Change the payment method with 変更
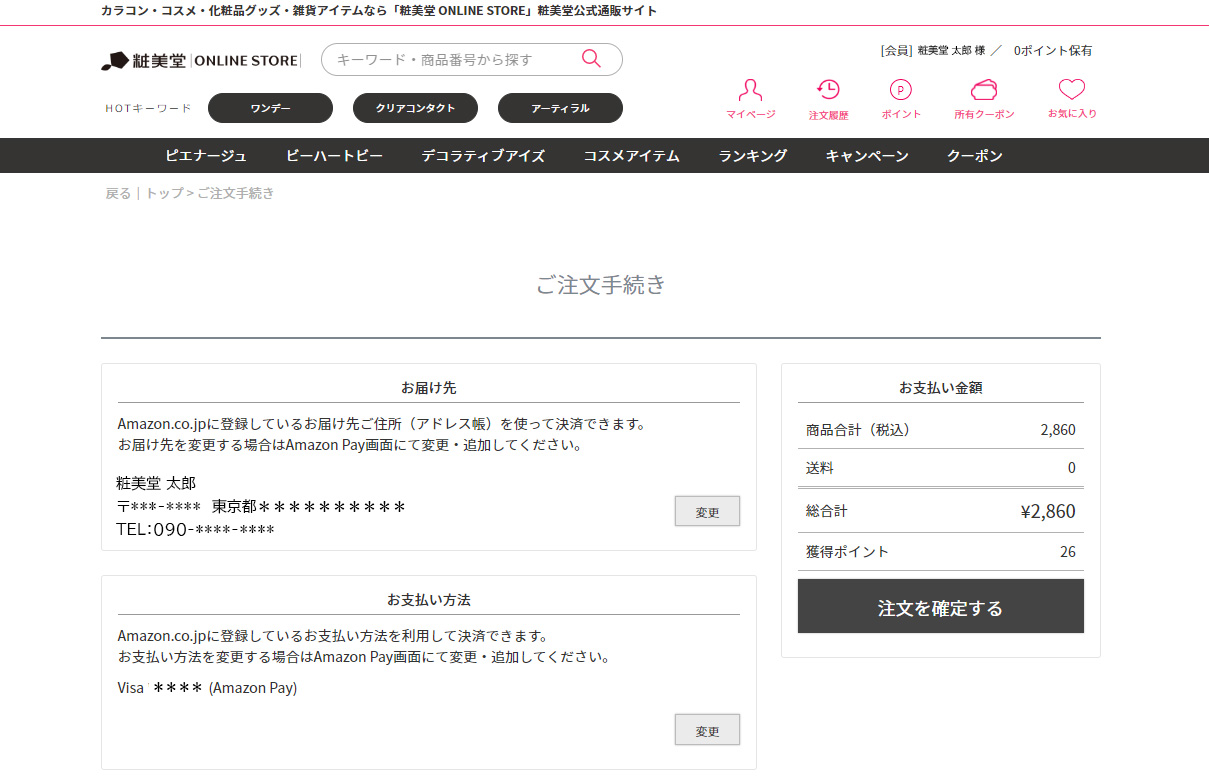 707,730
